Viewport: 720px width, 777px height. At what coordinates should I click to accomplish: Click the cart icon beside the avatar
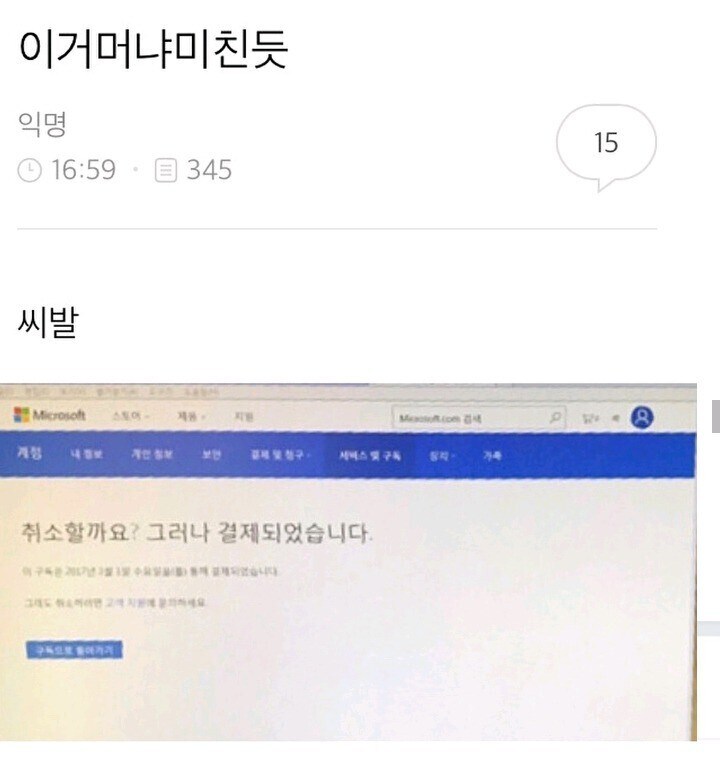(x=615, y=418)
